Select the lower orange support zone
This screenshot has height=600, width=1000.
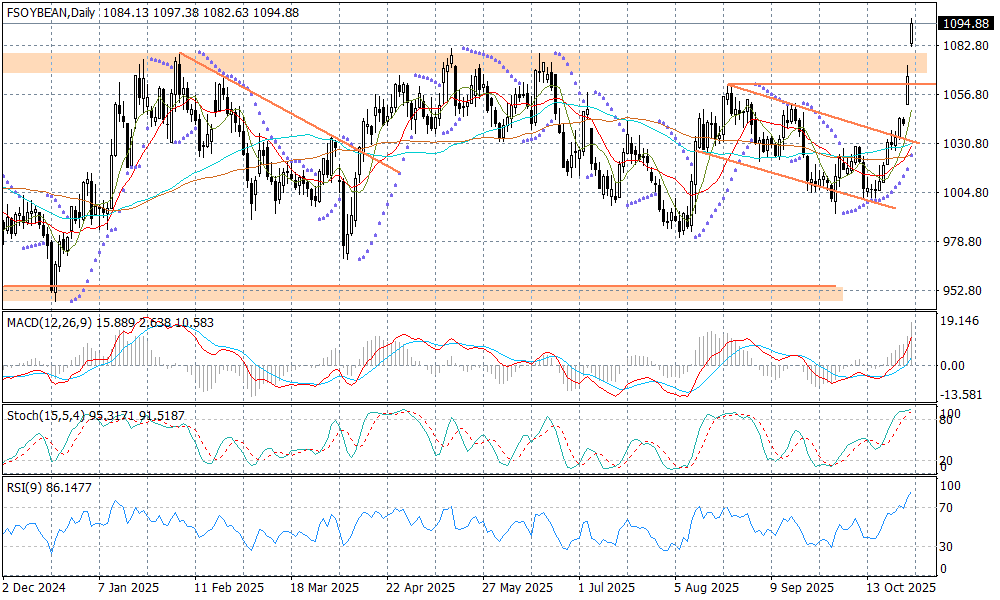point(420,292)
